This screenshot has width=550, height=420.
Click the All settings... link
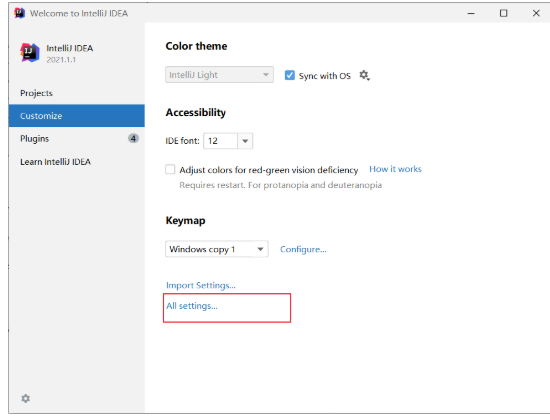(x=192, y=306)
